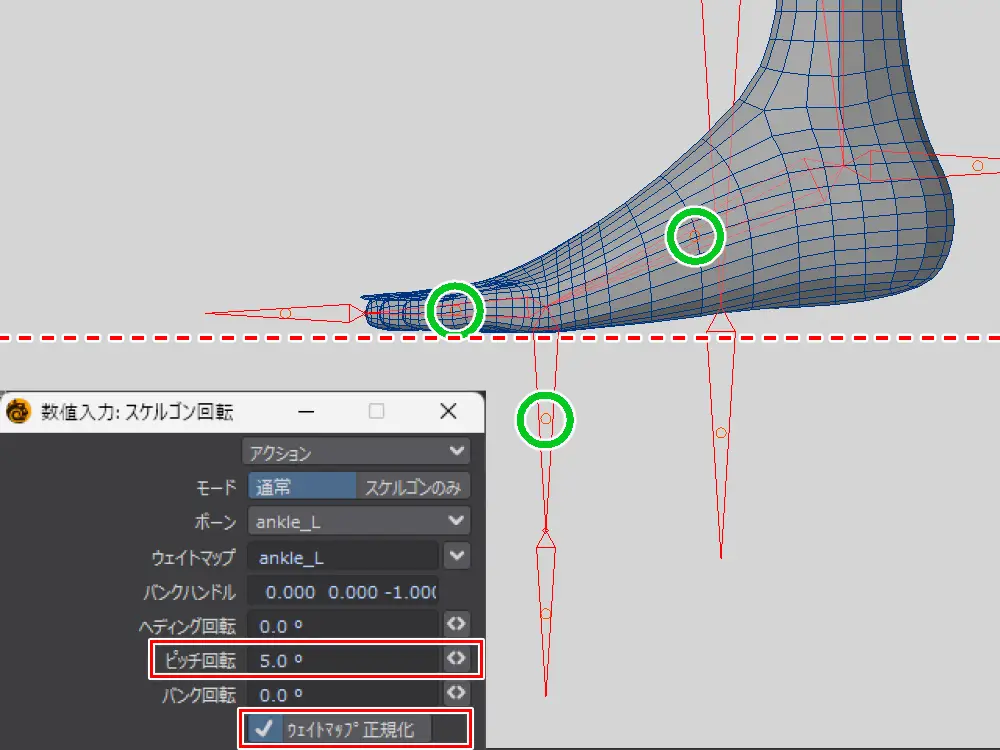Image resolution: width=1000 pixels, height=750 pixels.
Task: Click the arrows icon beside ヘディング回転
Action: (x=456, y=624)
